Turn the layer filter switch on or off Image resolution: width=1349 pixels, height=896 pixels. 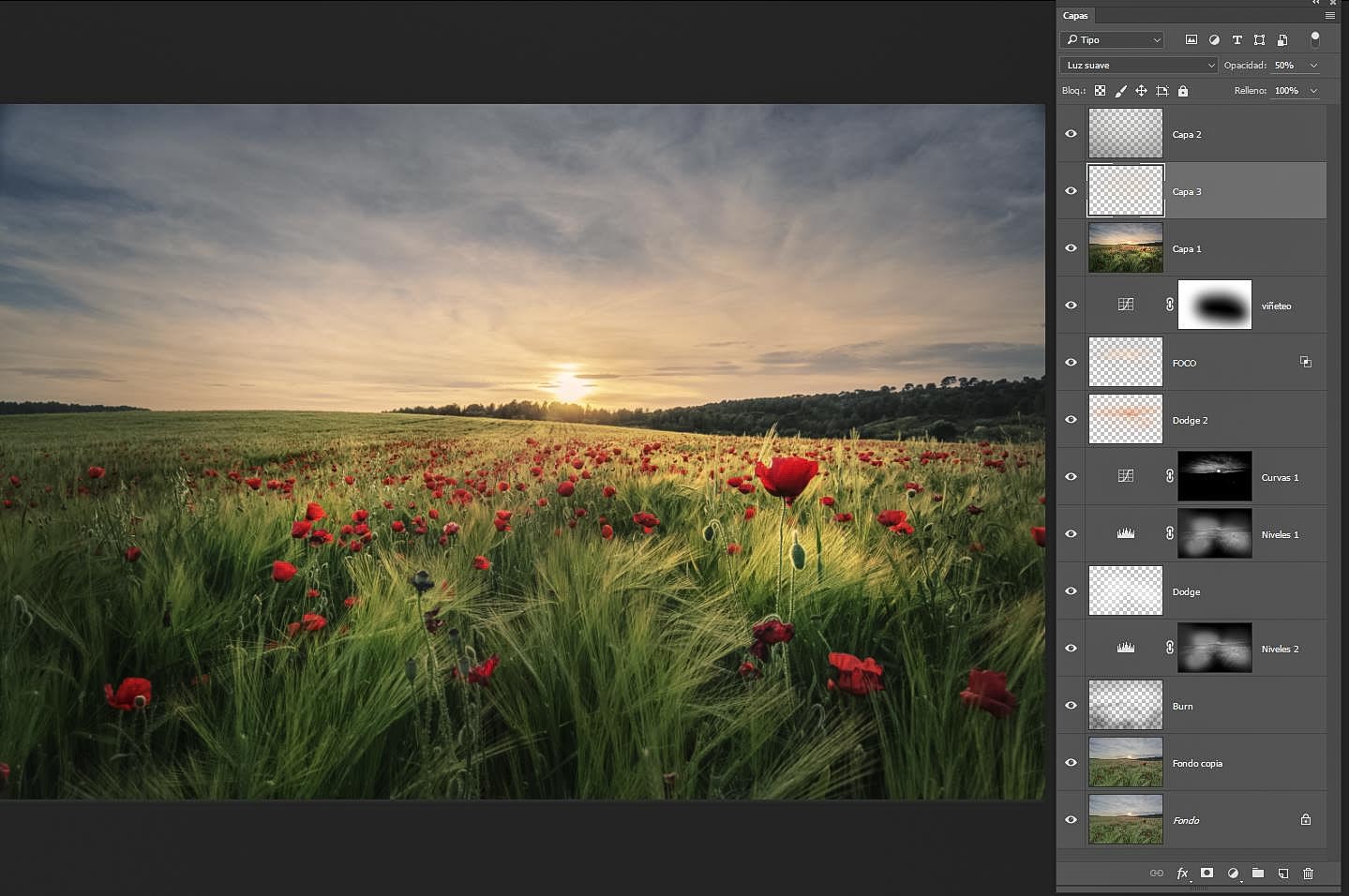[x=1314, y=39]
